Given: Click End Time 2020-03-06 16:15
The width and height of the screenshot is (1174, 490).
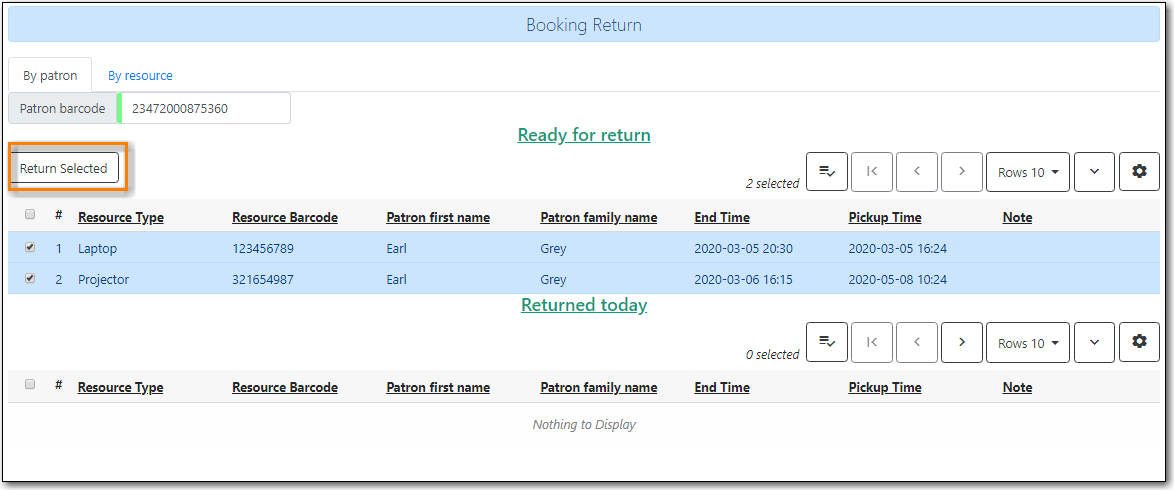Looking at the screenshot, I should [743, 279].
